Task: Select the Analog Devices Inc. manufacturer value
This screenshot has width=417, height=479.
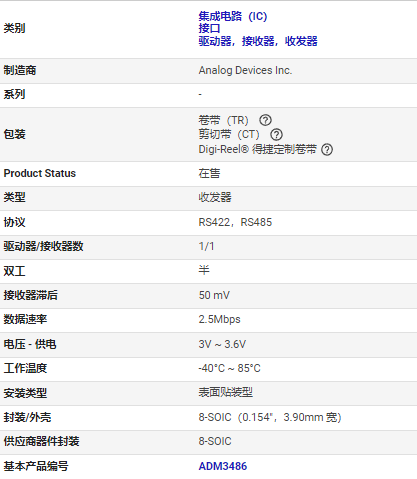Action: click(x=245, y=70)
